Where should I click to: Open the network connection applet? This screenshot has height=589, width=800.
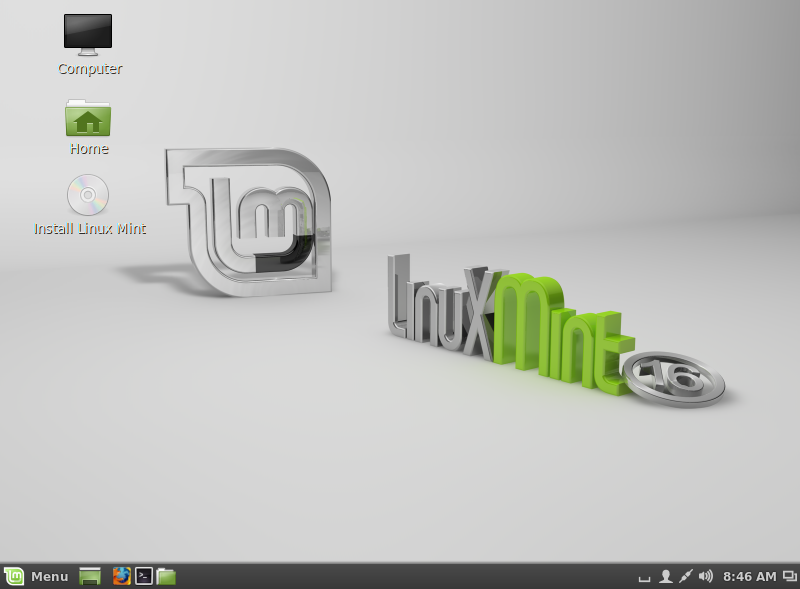pyautogui.click(x=686, y=577)
